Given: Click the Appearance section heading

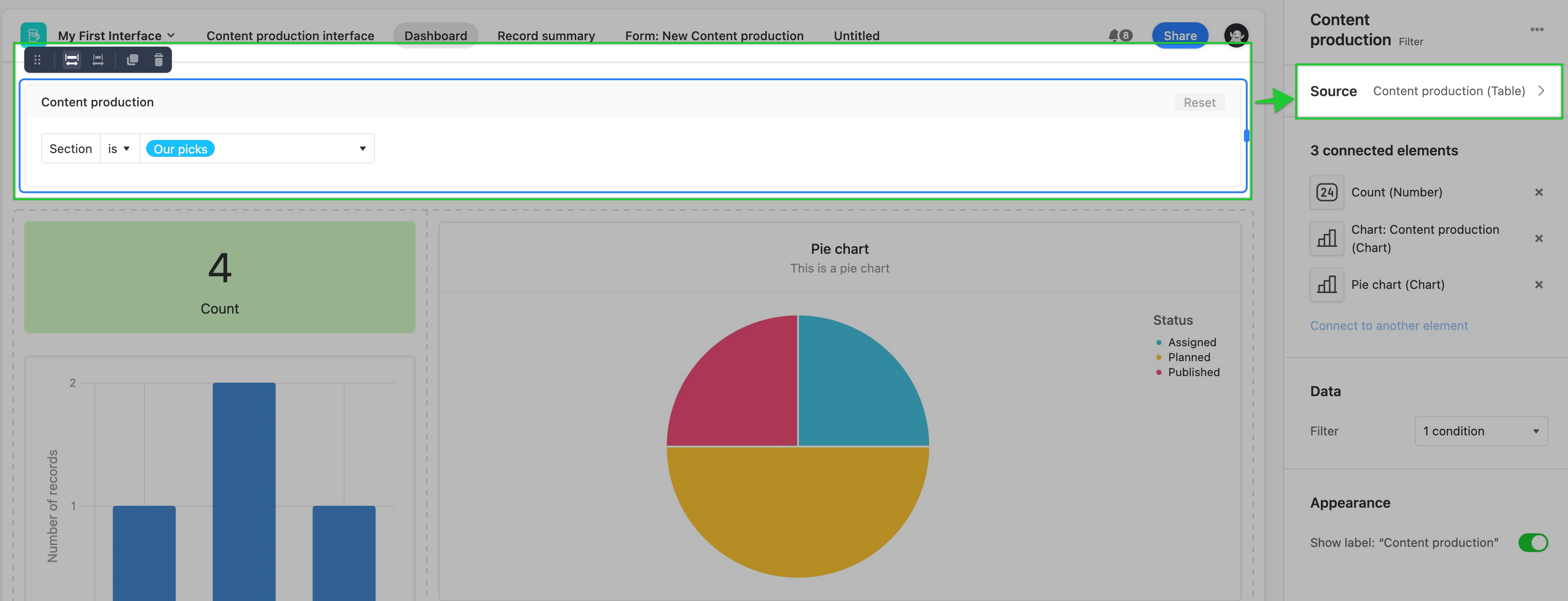Looking at the screenshot, I should tap(1350, 503).
